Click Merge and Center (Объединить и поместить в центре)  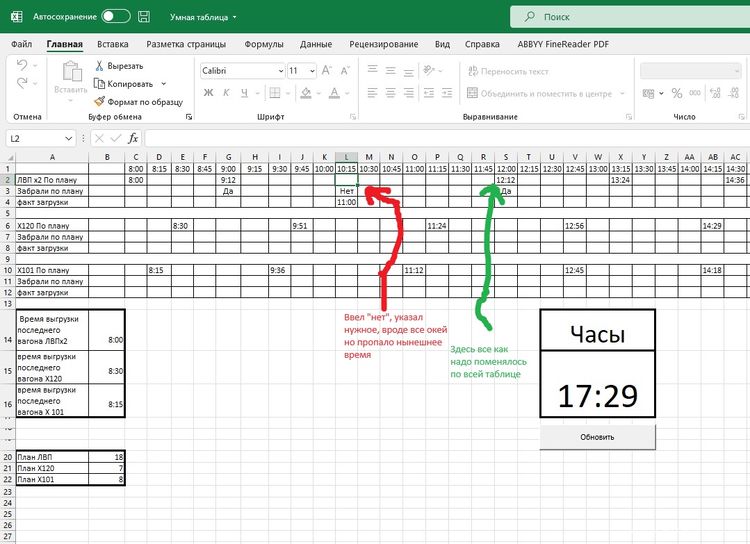pos(540,93)
